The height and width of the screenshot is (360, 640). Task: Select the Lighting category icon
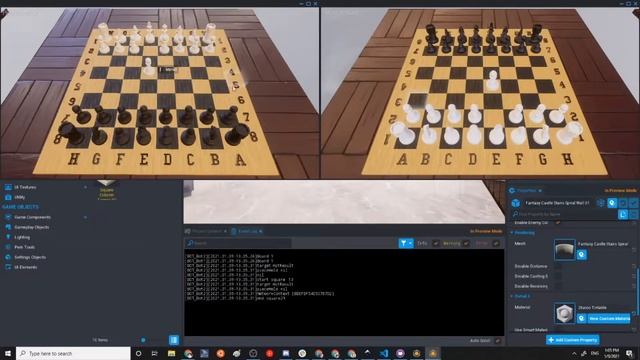click(8, 237)
